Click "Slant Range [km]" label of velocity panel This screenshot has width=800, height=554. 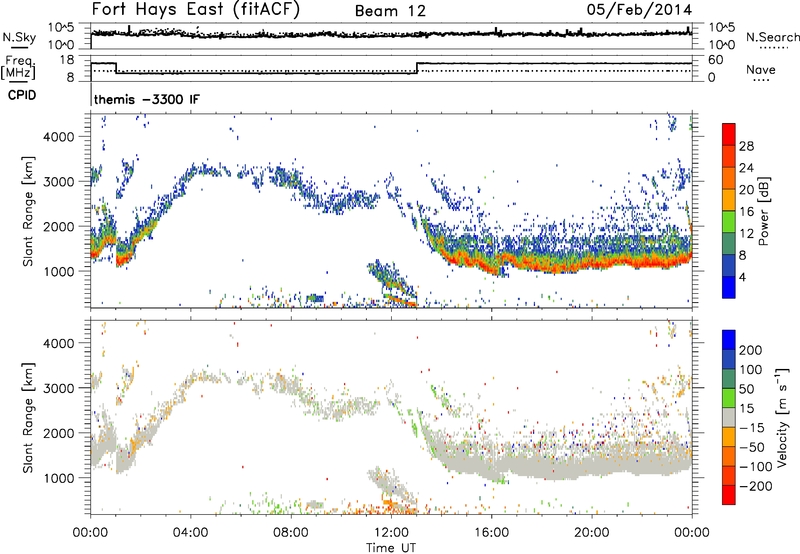pyautogui.click(x=28, y=418)
